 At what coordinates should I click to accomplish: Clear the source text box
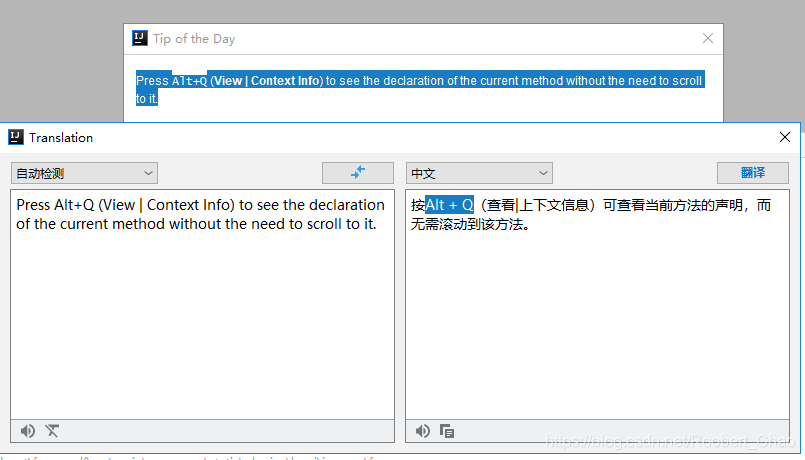52,431
